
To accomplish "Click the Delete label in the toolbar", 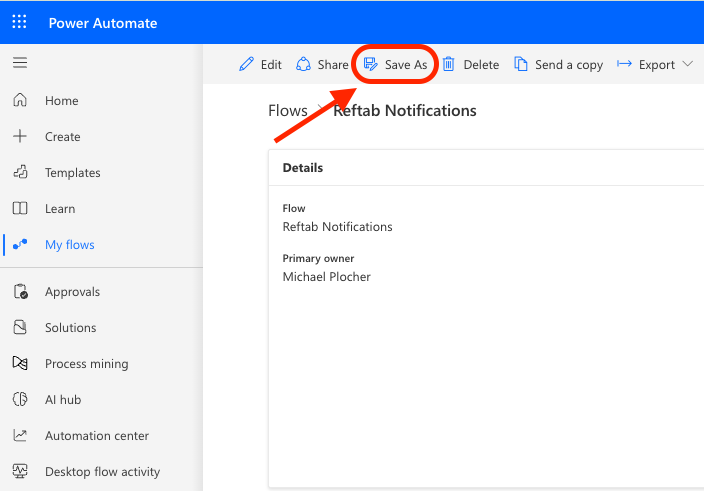I will point(481,65).
